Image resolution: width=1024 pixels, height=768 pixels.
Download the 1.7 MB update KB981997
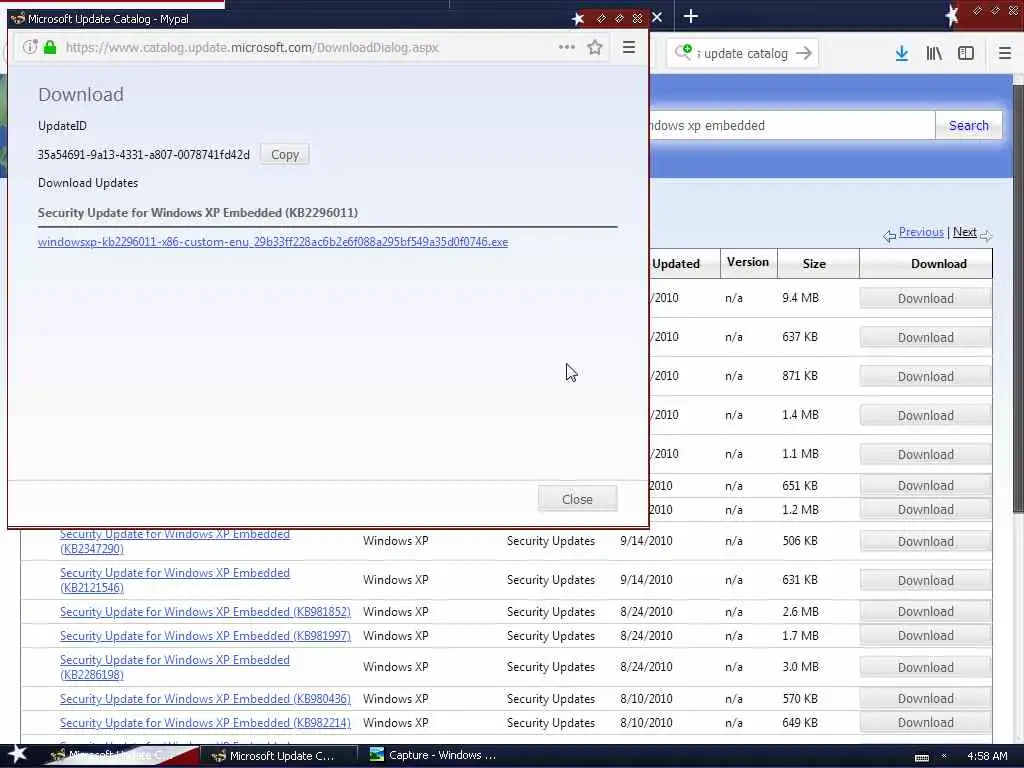925,635
